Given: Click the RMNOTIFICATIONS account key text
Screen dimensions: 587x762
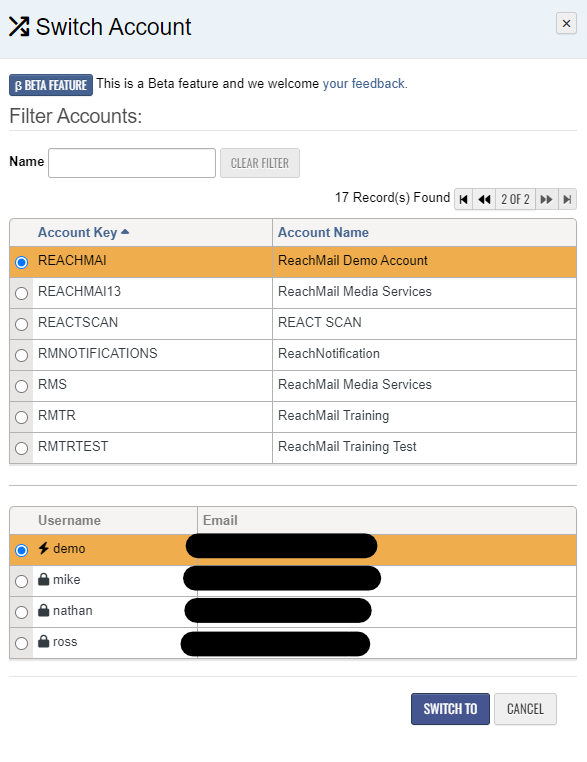Looking at the screenshot, I should pos(98,353).
